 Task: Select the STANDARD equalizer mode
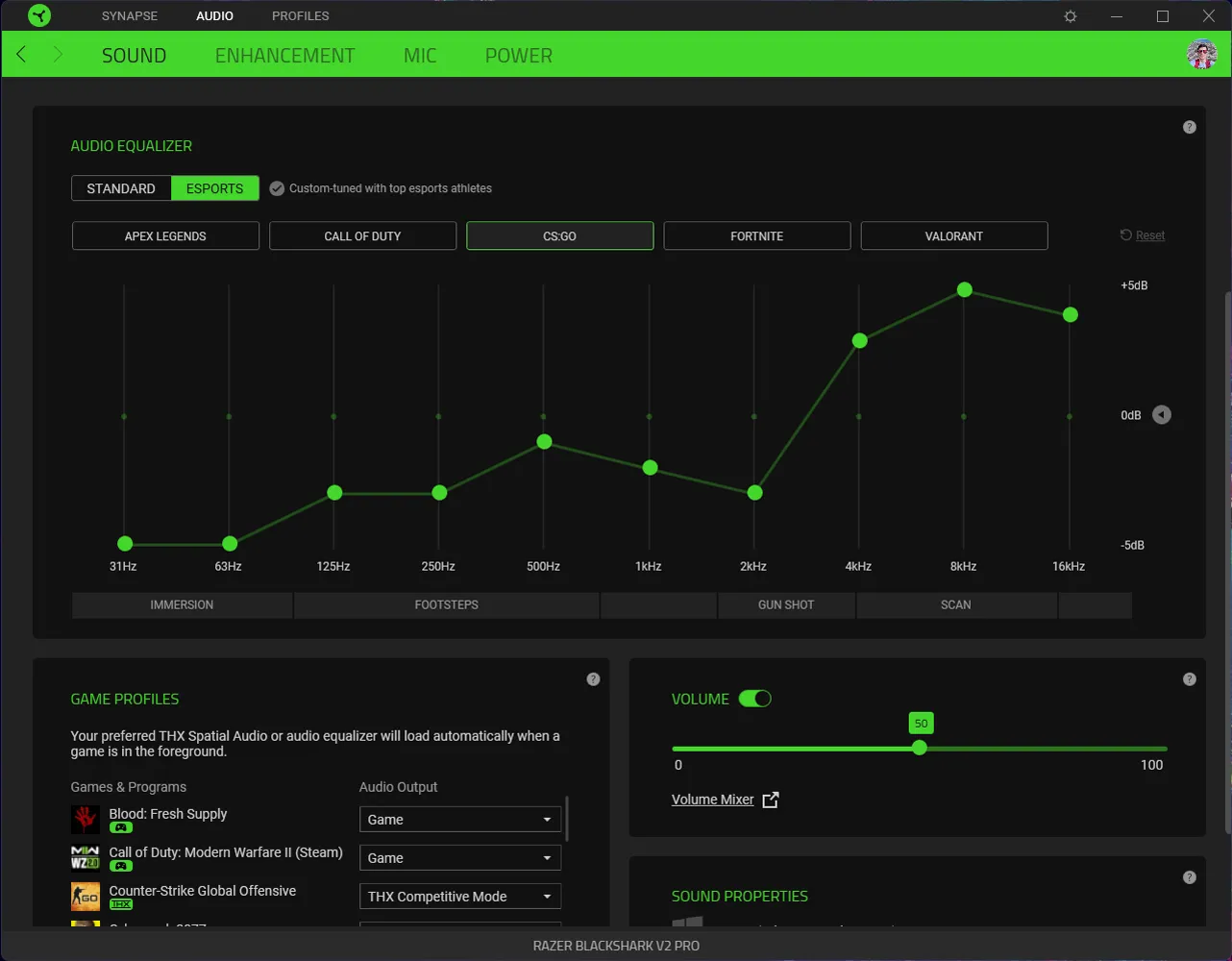click(x=121, y=188)
